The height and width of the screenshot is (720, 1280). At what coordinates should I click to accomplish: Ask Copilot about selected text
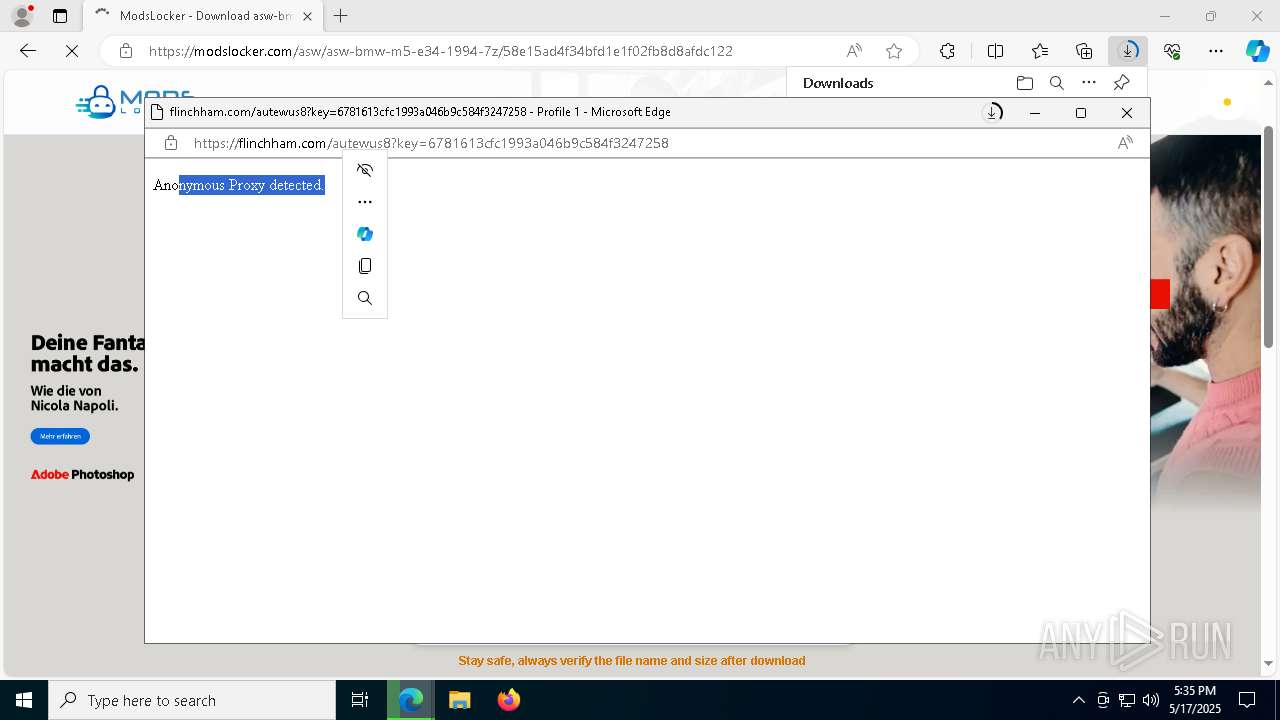[365, 234]
